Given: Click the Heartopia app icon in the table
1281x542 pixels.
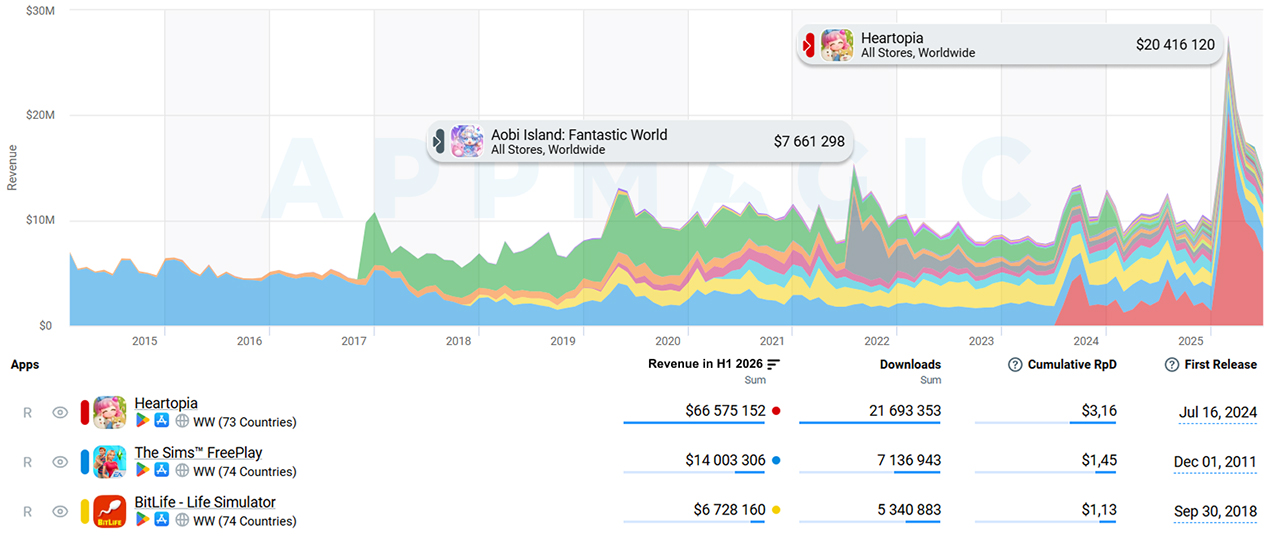Looking at the screenshot, I should (110, 412).
